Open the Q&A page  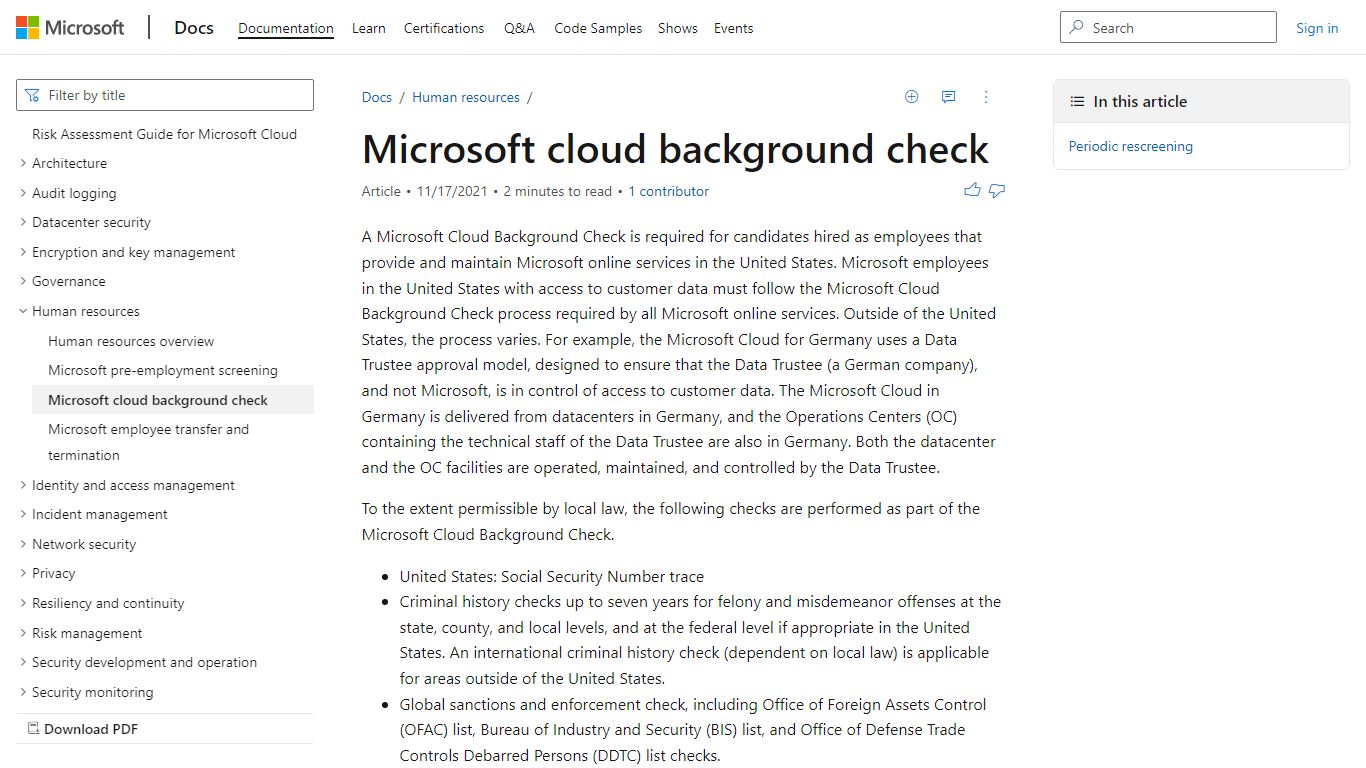point(519,28)
